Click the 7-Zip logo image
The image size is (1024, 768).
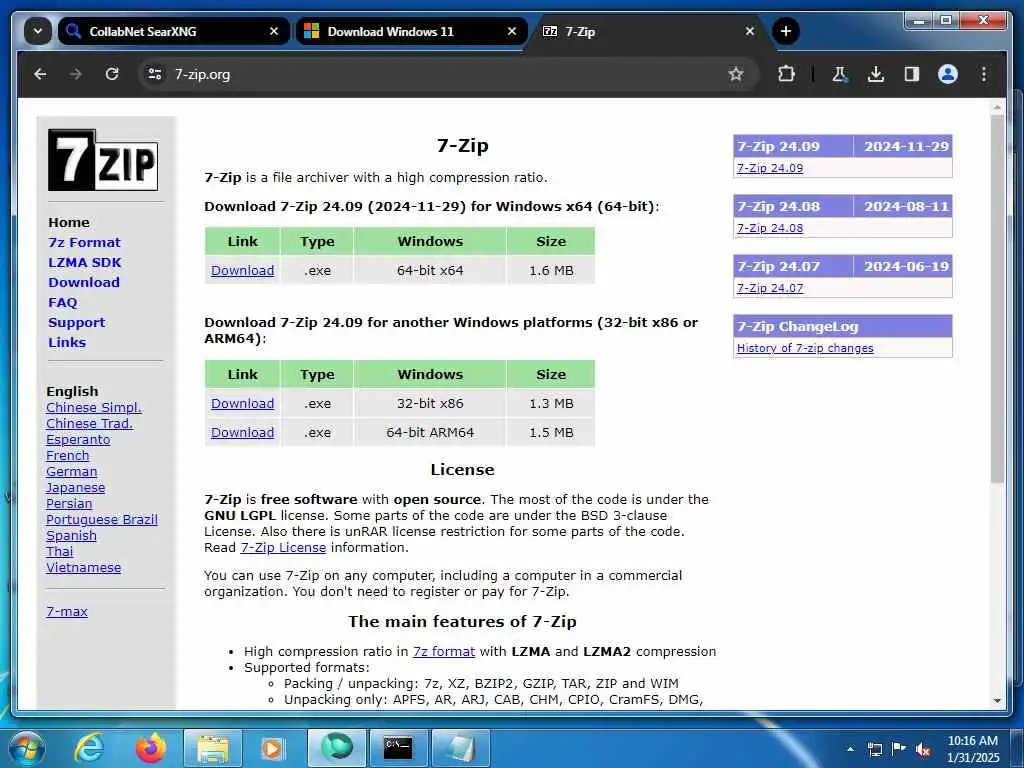103,160
